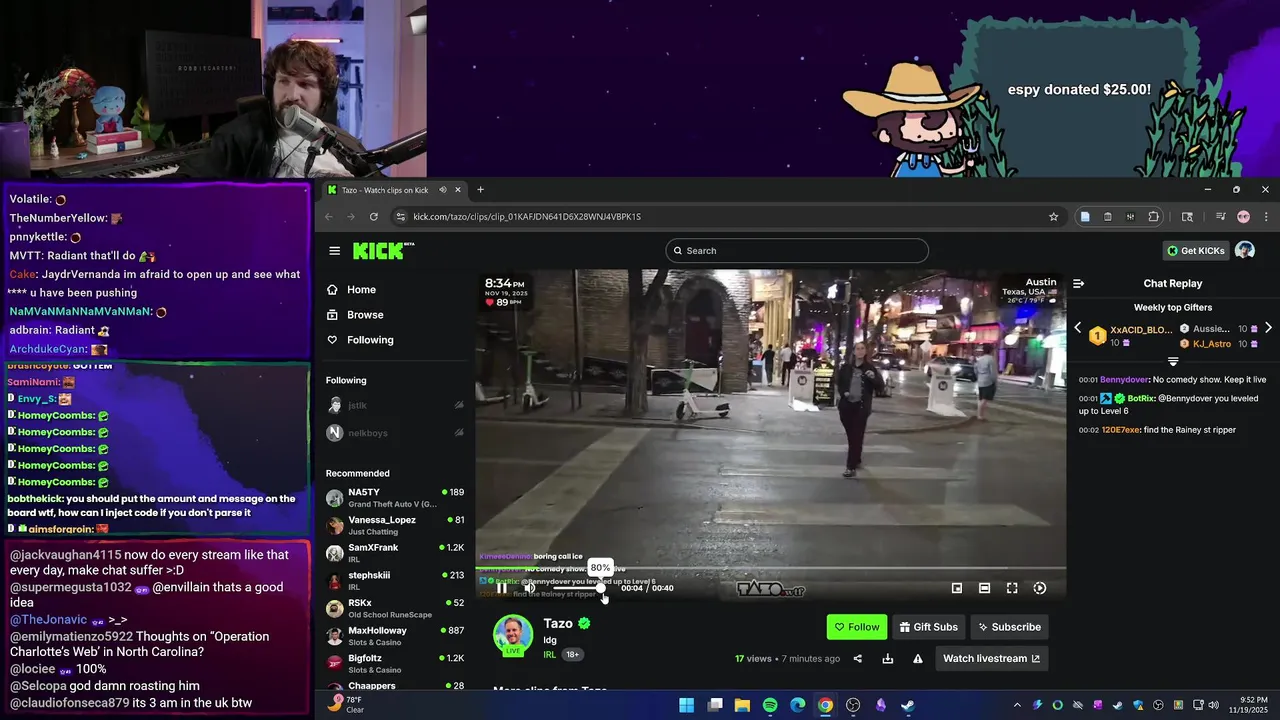Bookmark this page with the star
Viewport: 1280px width, 720px height.
1053,217
